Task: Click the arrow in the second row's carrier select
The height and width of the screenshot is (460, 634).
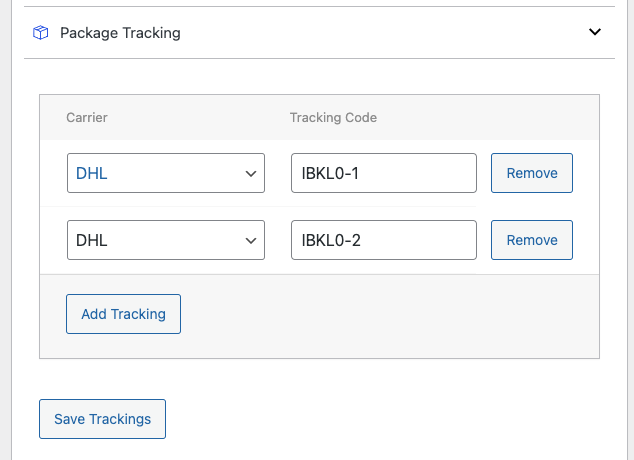Action: [251, 241]
